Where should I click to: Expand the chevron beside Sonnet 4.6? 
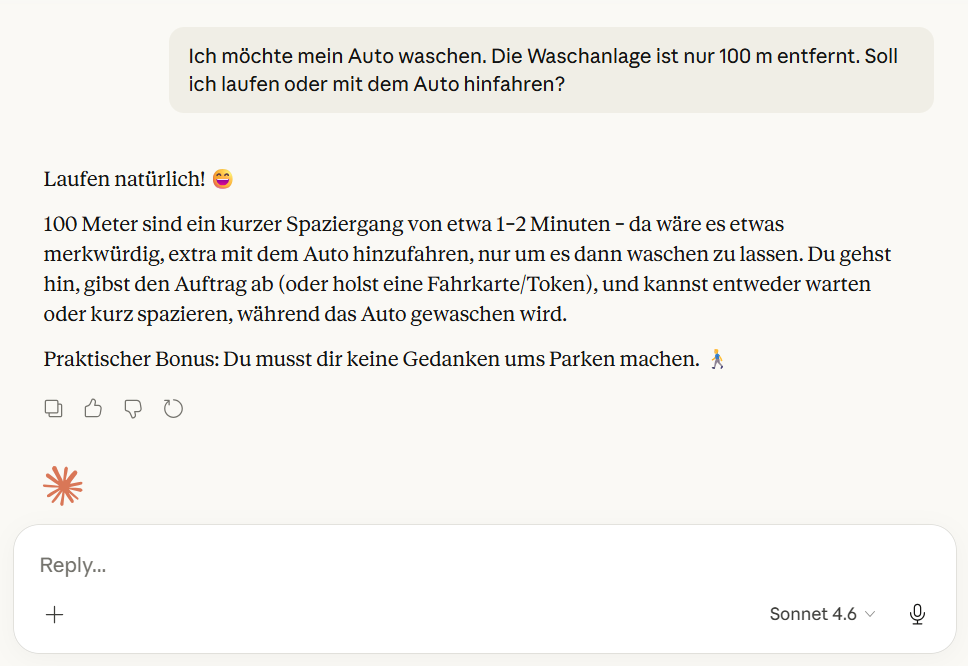870,614
